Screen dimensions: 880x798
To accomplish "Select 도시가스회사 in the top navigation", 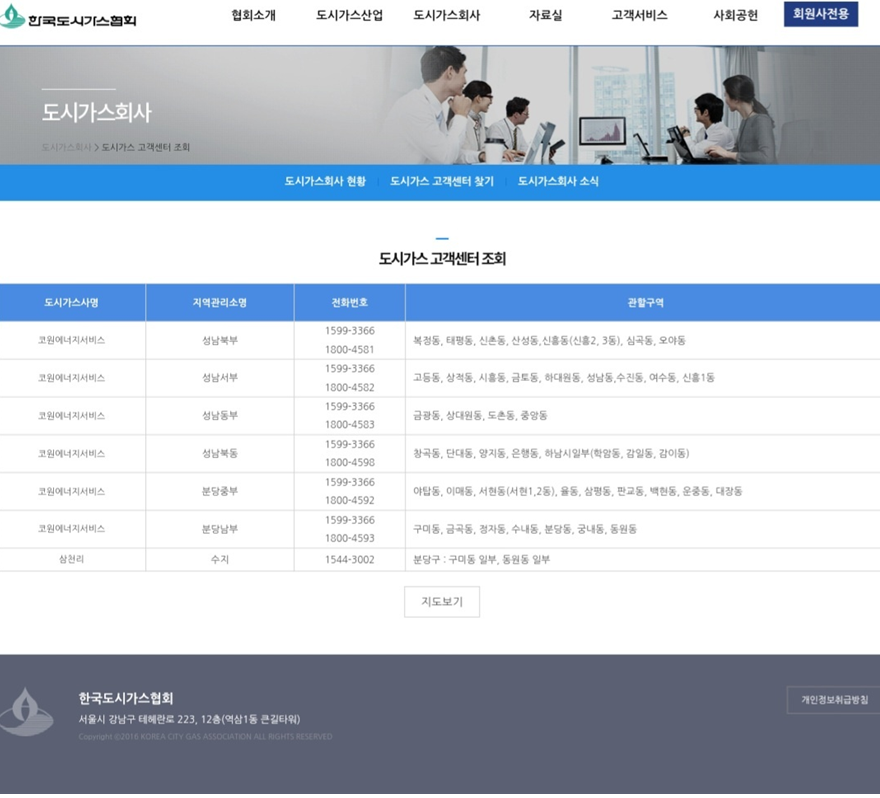I will pyautogui.click(x=447, y=15).
